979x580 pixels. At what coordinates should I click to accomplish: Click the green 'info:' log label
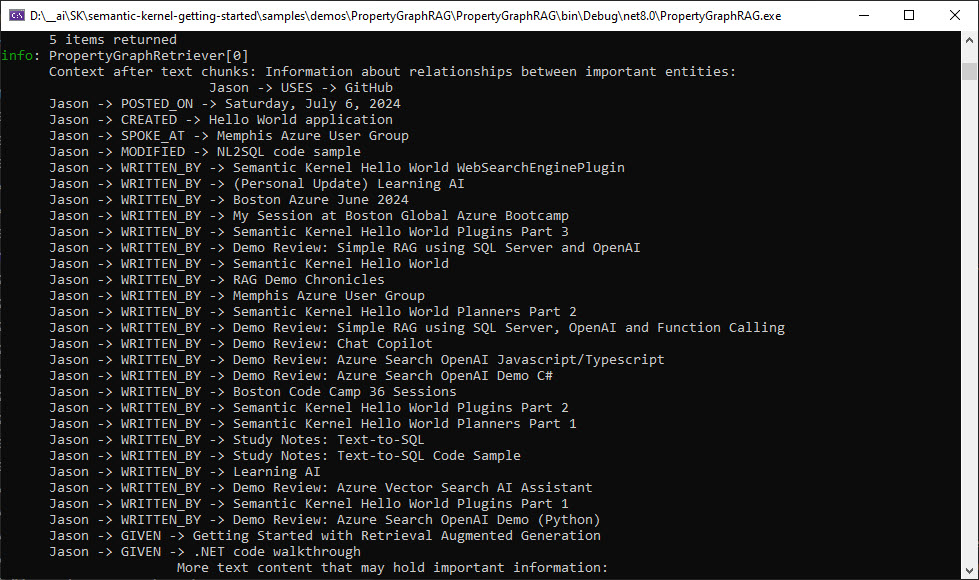(21, 56)
